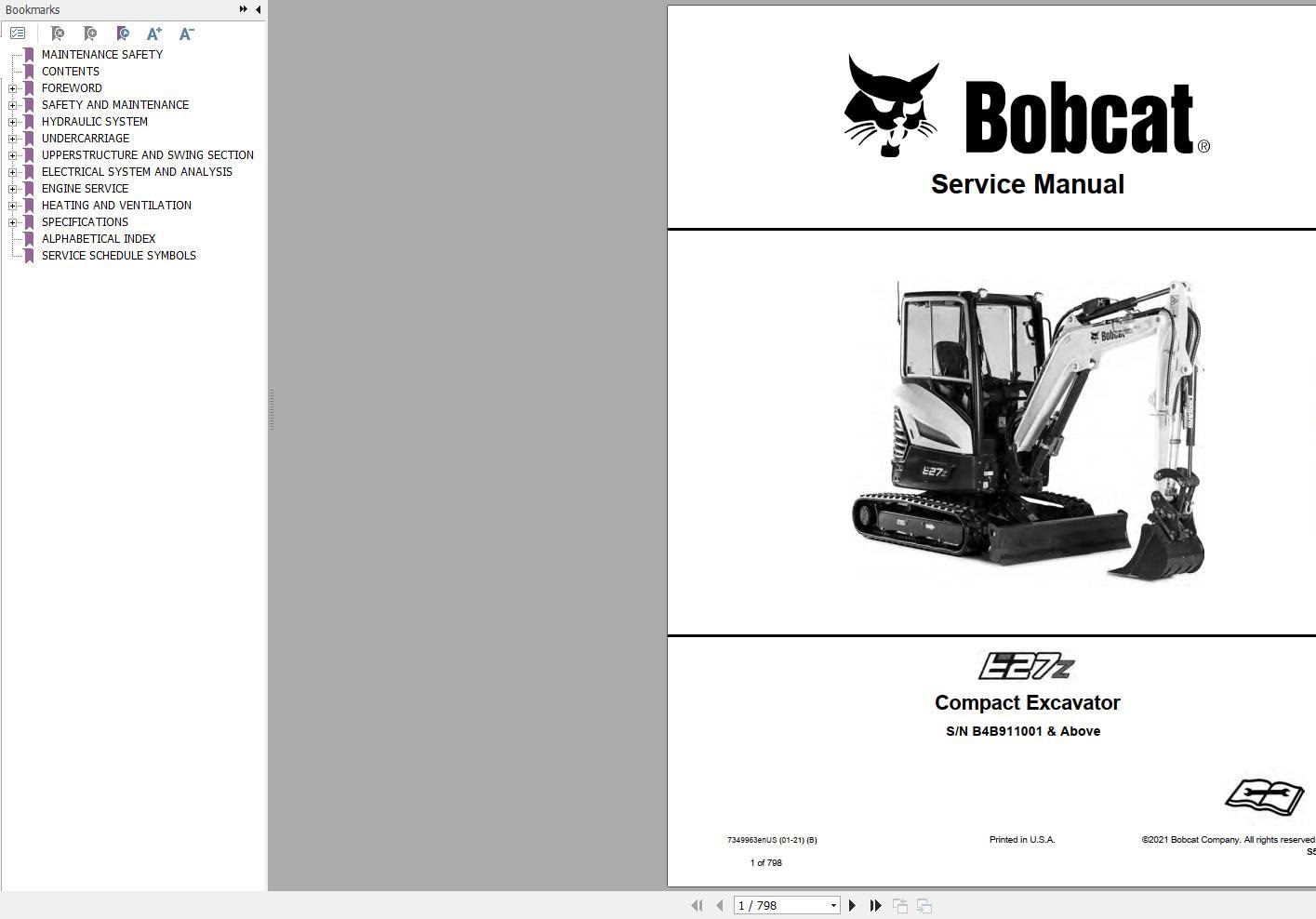The image size is (1316, 919).
Task: Open the ALPHABETICAL INDEX bookmark
Action: coord(99,239)
